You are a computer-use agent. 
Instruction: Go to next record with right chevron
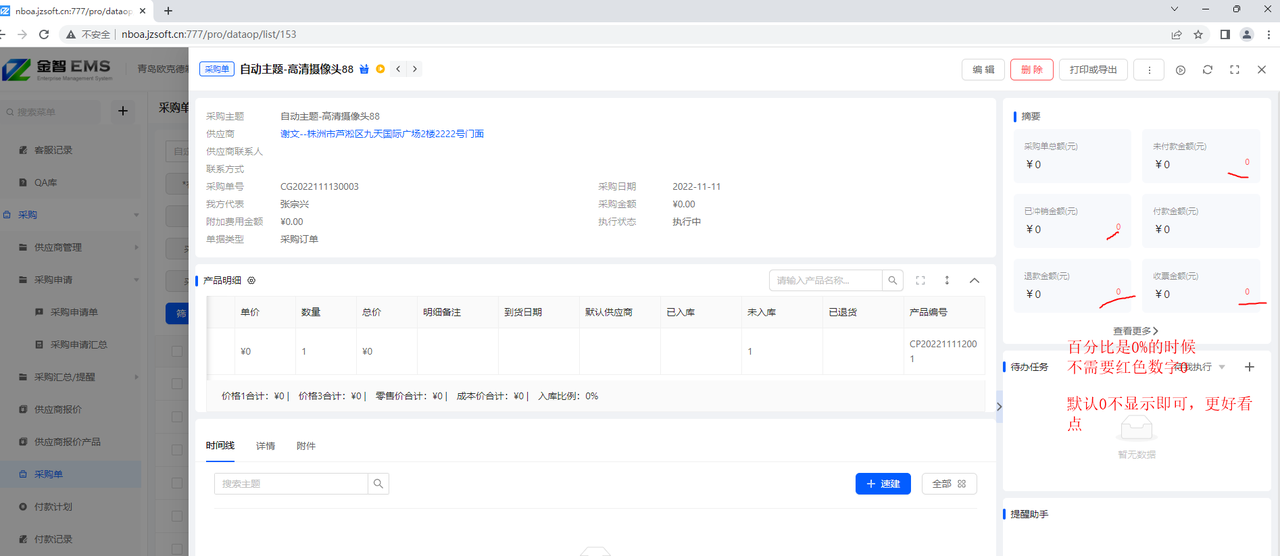(414, 69)
